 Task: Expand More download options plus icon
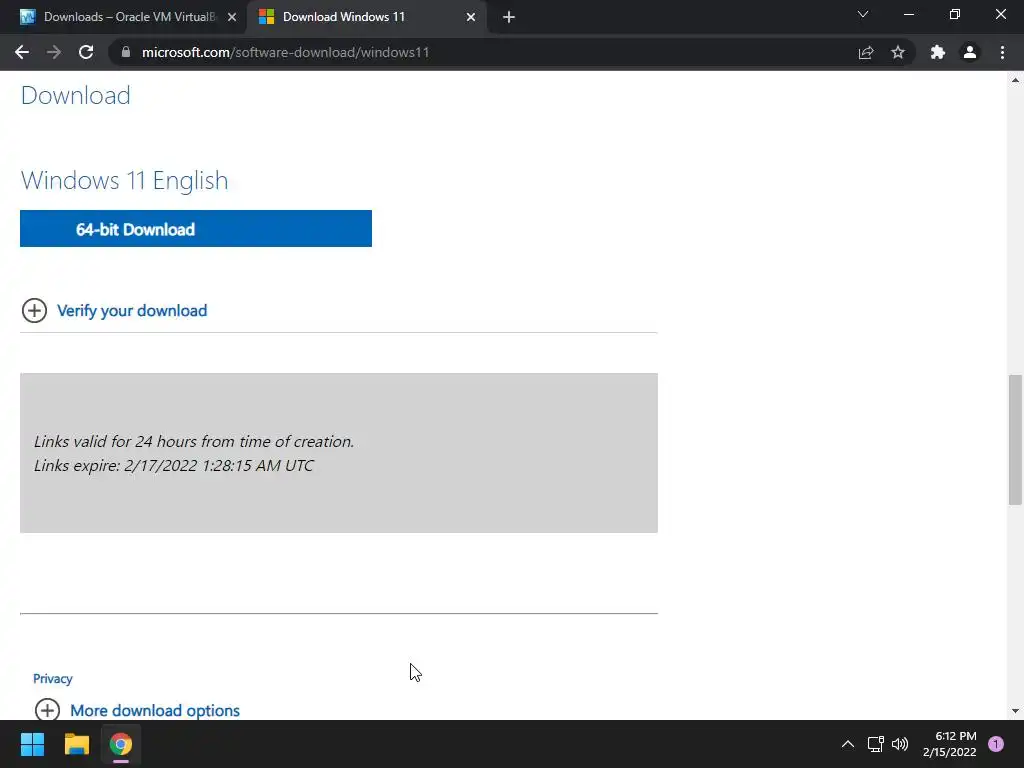point(47,710)
